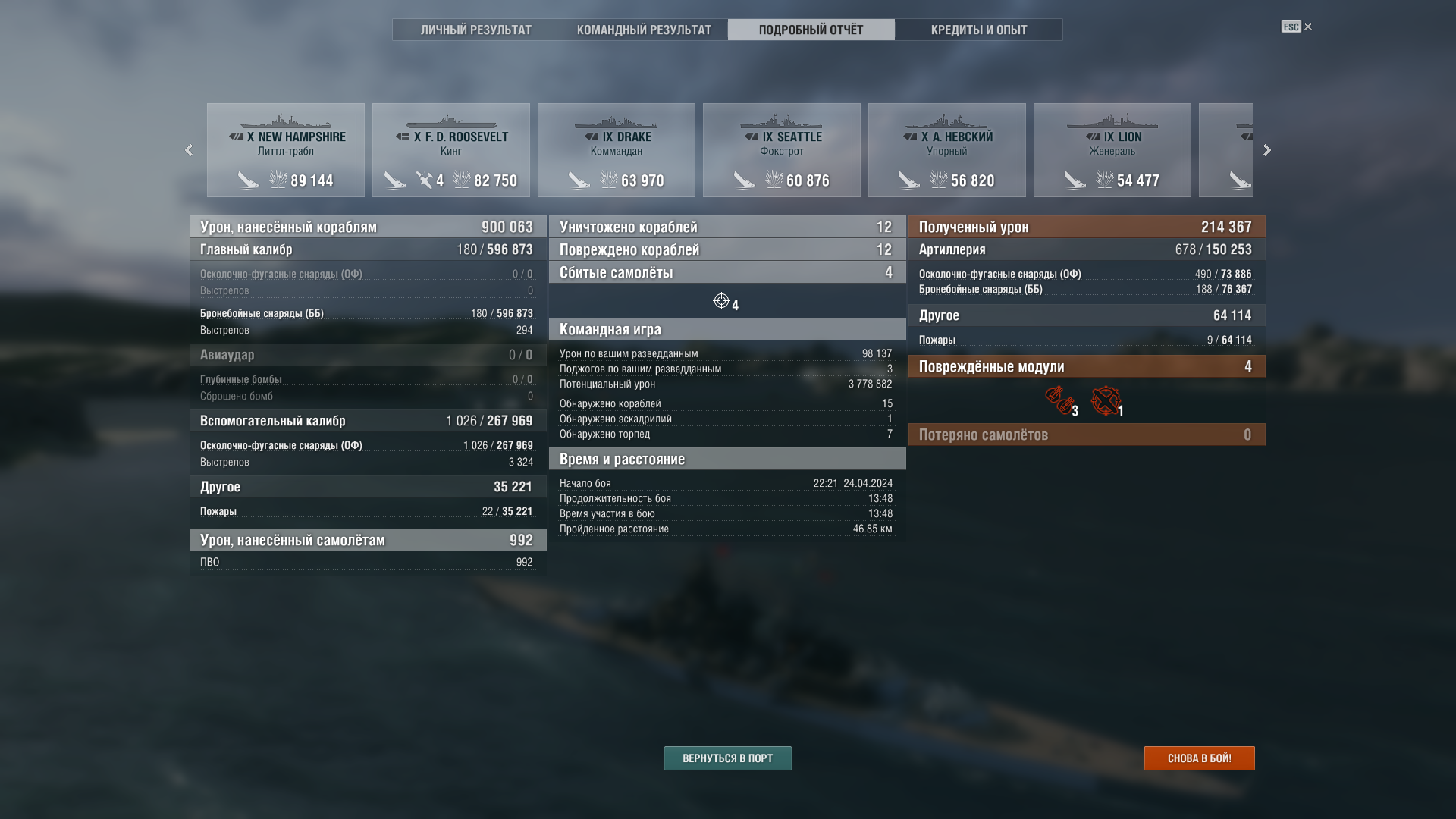
Task: Click Повреждённые модули header
Action: point(1087,366)
